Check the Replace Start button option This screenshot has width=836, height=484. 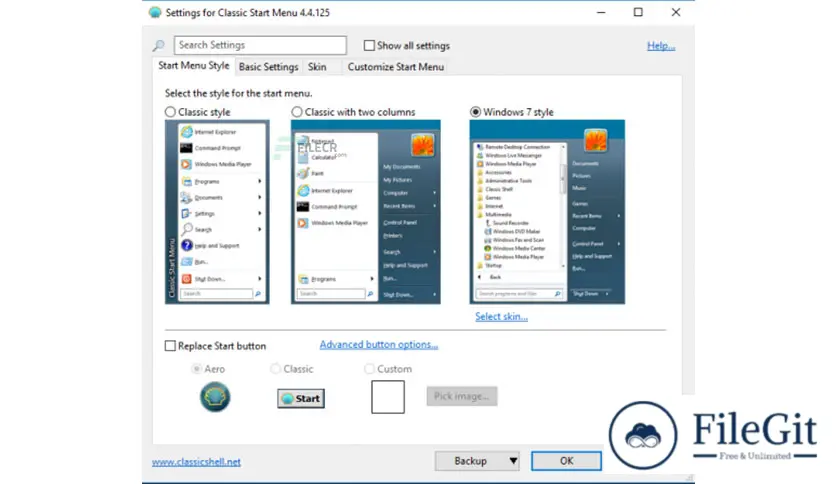point(170,346)
